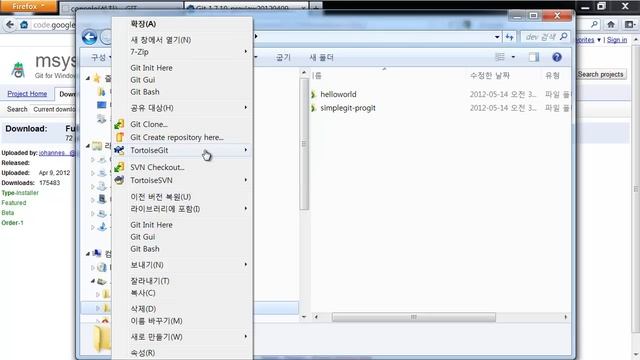
Task: Click the Firefox menu button
Action: tap(29, 7)
